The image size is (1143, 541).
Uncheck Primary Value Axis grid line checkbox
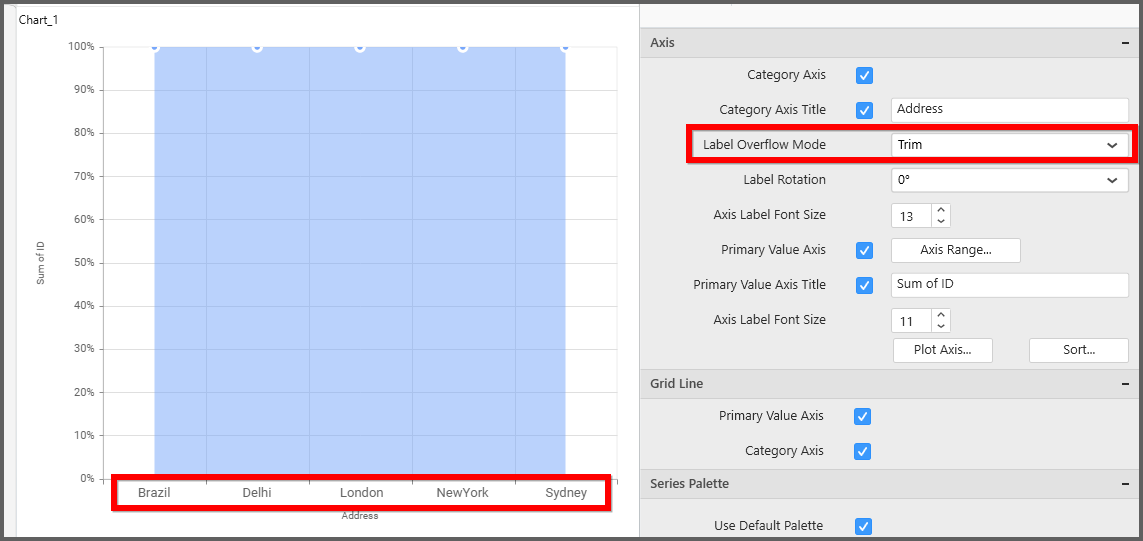pyautogui.click(x=863, y=417)
